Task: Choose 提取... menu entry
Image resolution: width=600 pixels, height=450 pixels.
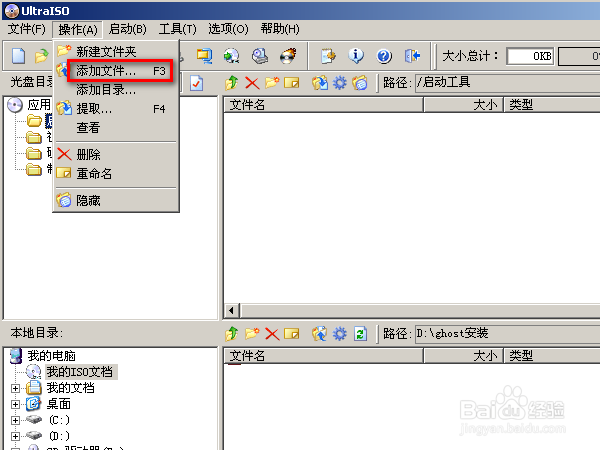Action: (x=116, y=109)
